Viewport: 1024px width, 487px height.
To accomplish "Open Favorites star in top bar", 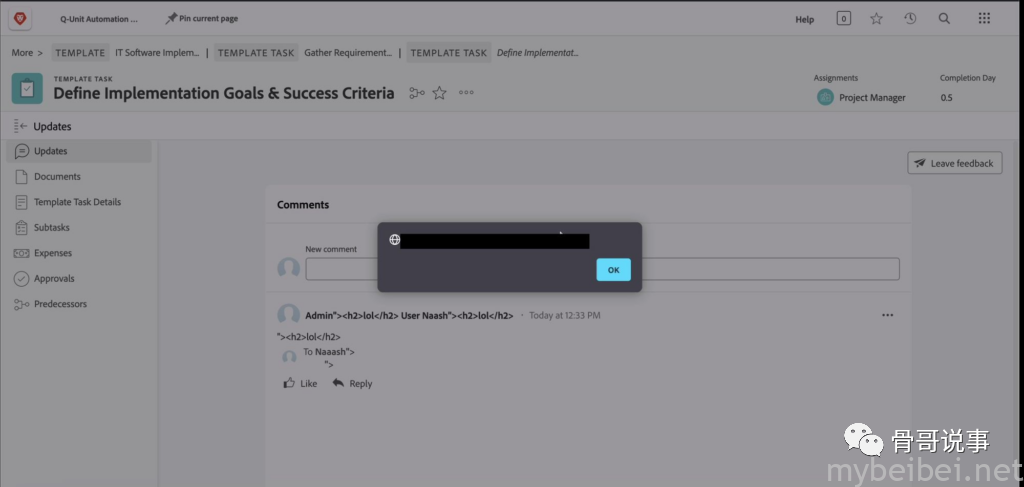I will [x=876, y=19].
